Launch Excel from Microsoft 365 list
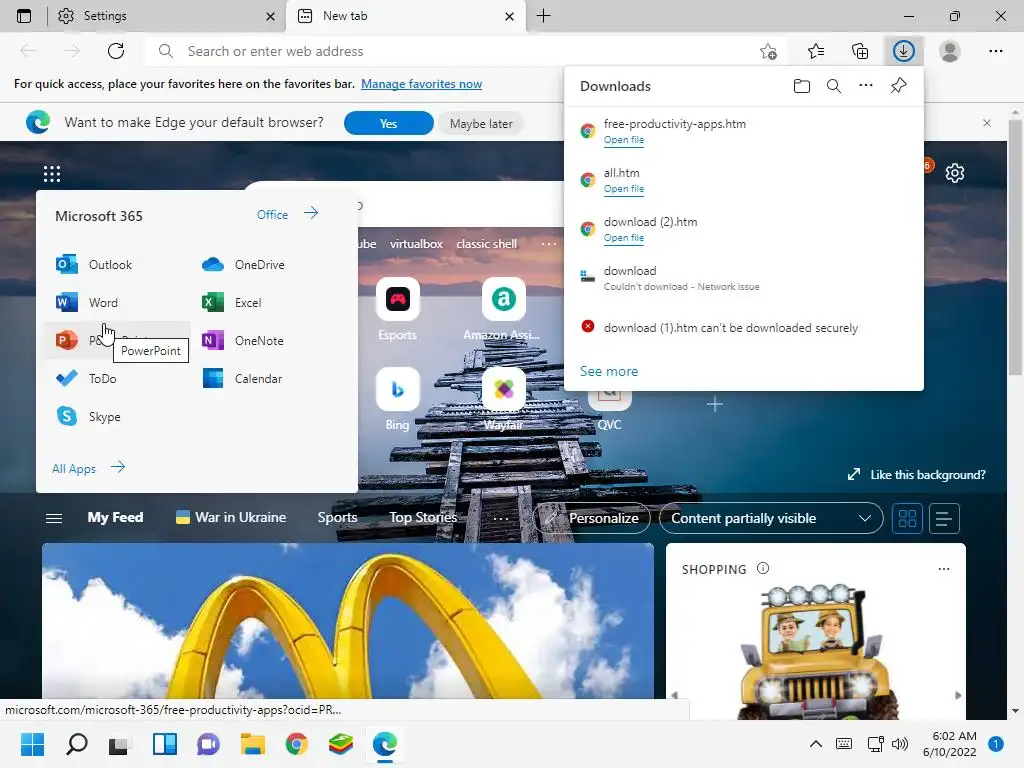 pyautogui.click(x=232, y=302)
